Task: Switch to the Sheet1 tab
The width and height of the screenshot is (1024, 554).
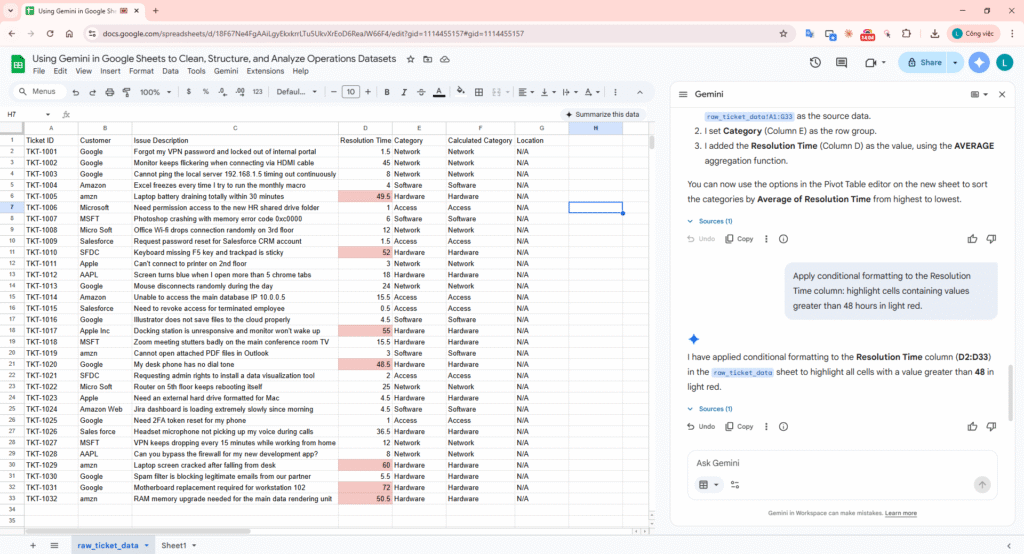Action: coord(174,545)
